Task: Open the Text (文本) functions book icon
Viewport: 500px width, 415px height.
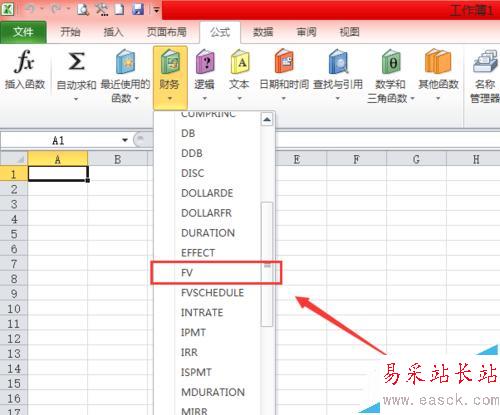Action: click(240, 61)
